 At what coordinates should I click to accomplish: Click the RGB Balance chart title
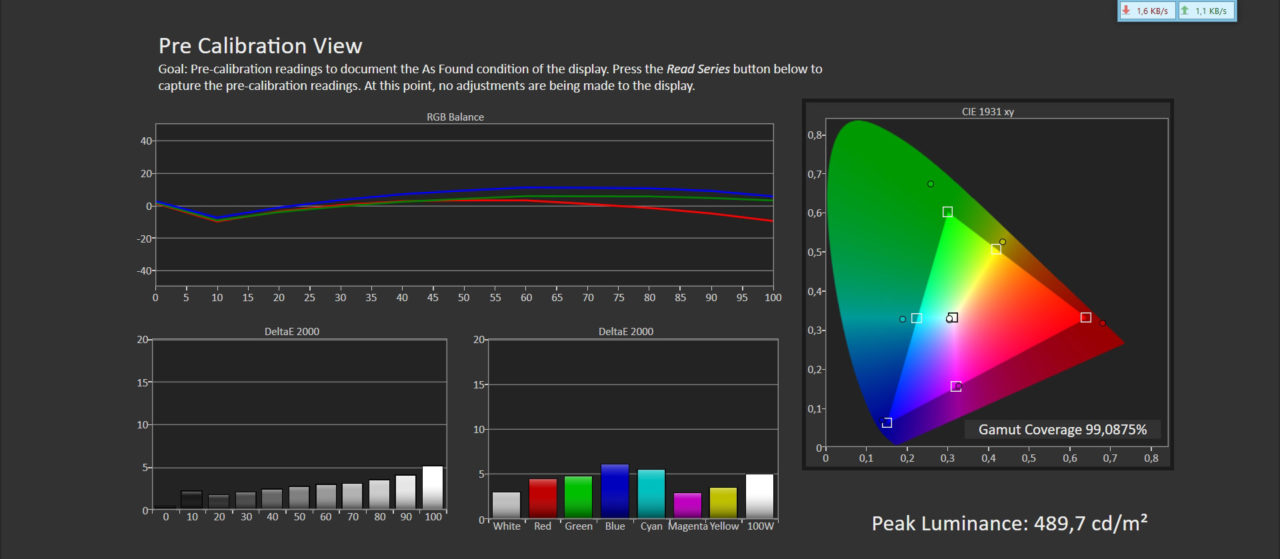tap(455, 117)
